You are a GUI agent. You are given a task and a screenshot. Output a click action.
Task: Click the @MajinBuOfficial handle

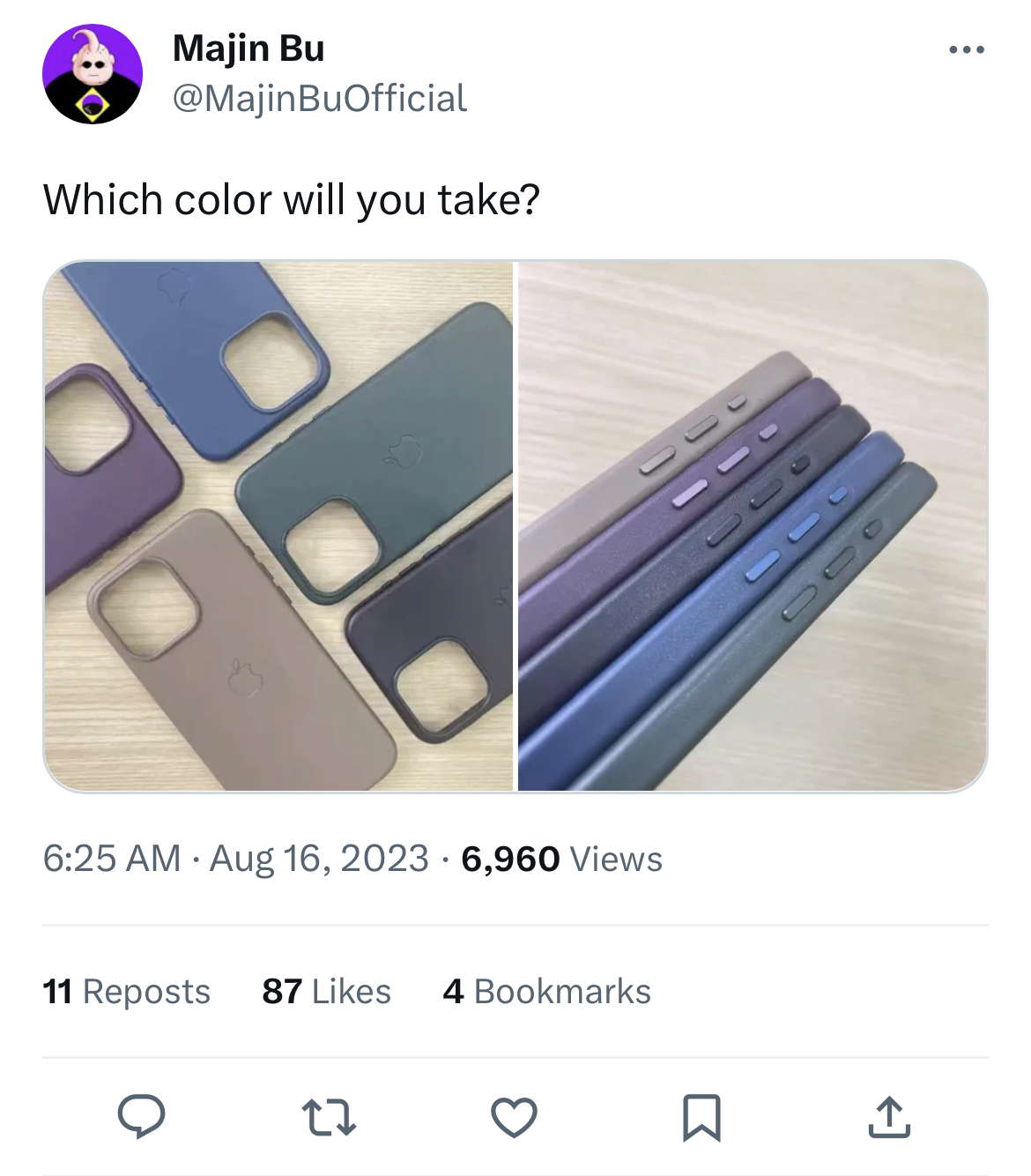tap(319, 98)
